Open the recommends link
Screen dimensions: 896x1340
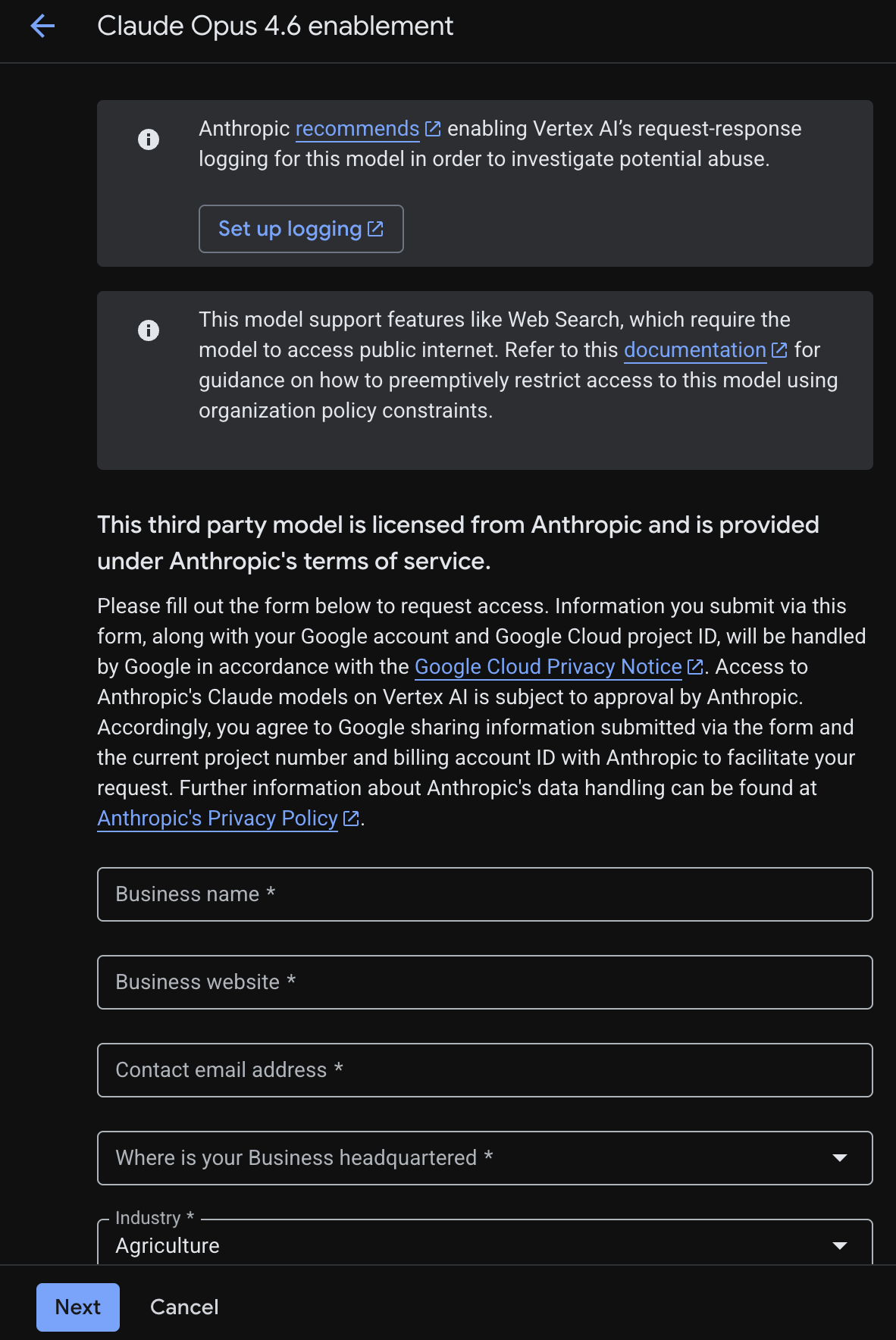[x=357, y=129]
